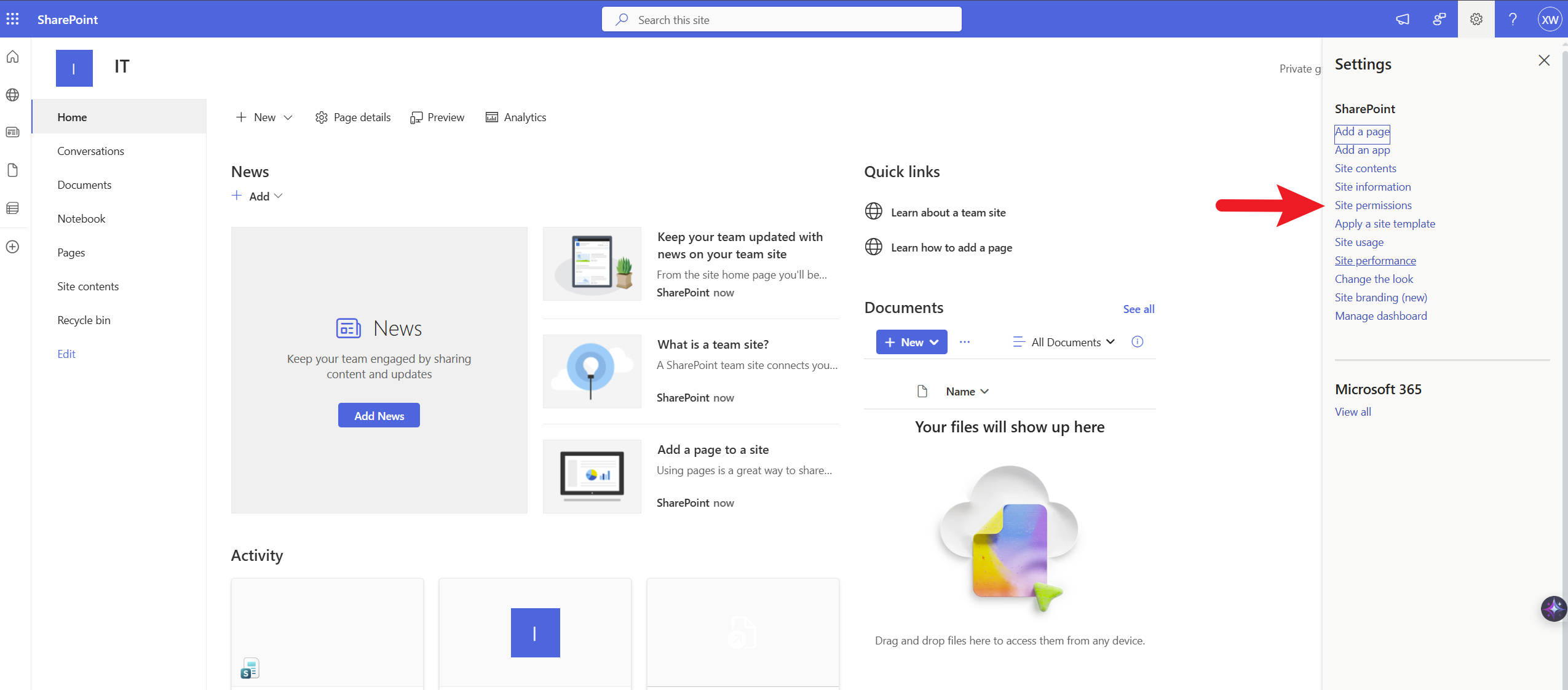The image size is (1568, 690).
Task: Click the Search this site field
Action: tap(781, 20)
